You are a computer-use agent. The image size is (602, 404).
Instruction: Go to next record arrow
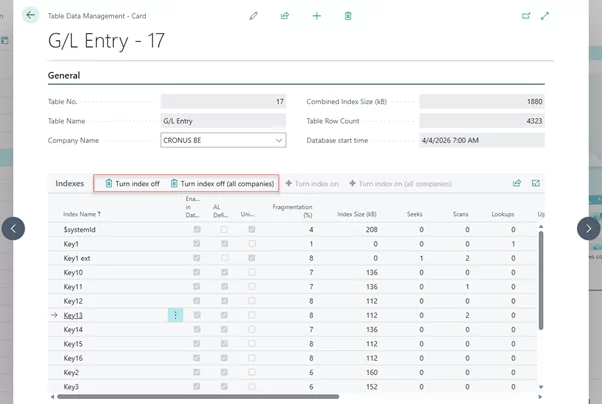(x=588, y=228)
